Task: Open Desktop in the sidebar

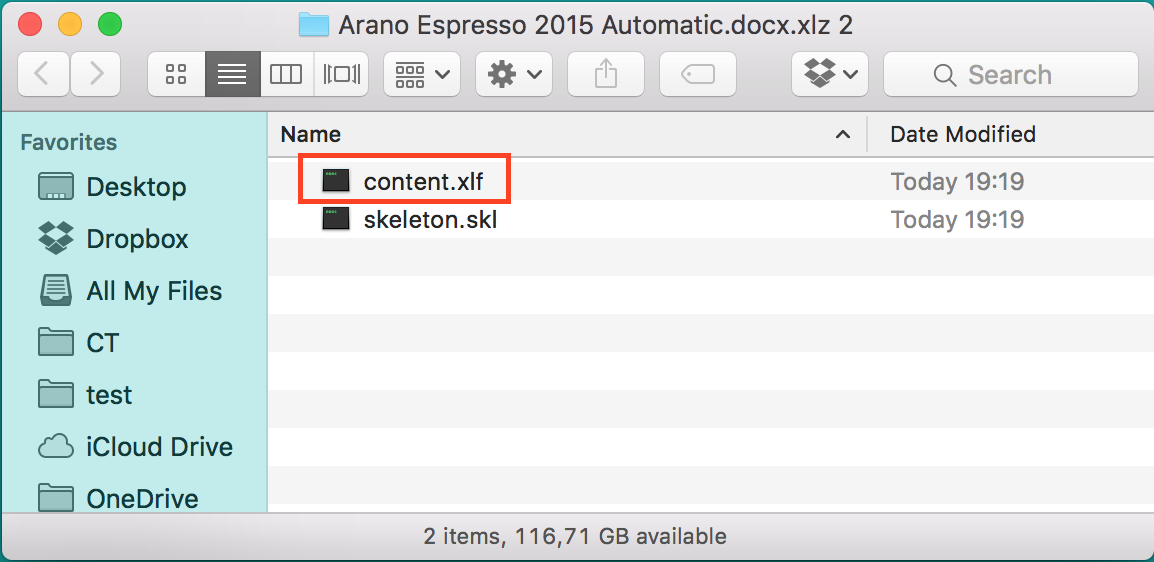Action: [x=136, y=187]
